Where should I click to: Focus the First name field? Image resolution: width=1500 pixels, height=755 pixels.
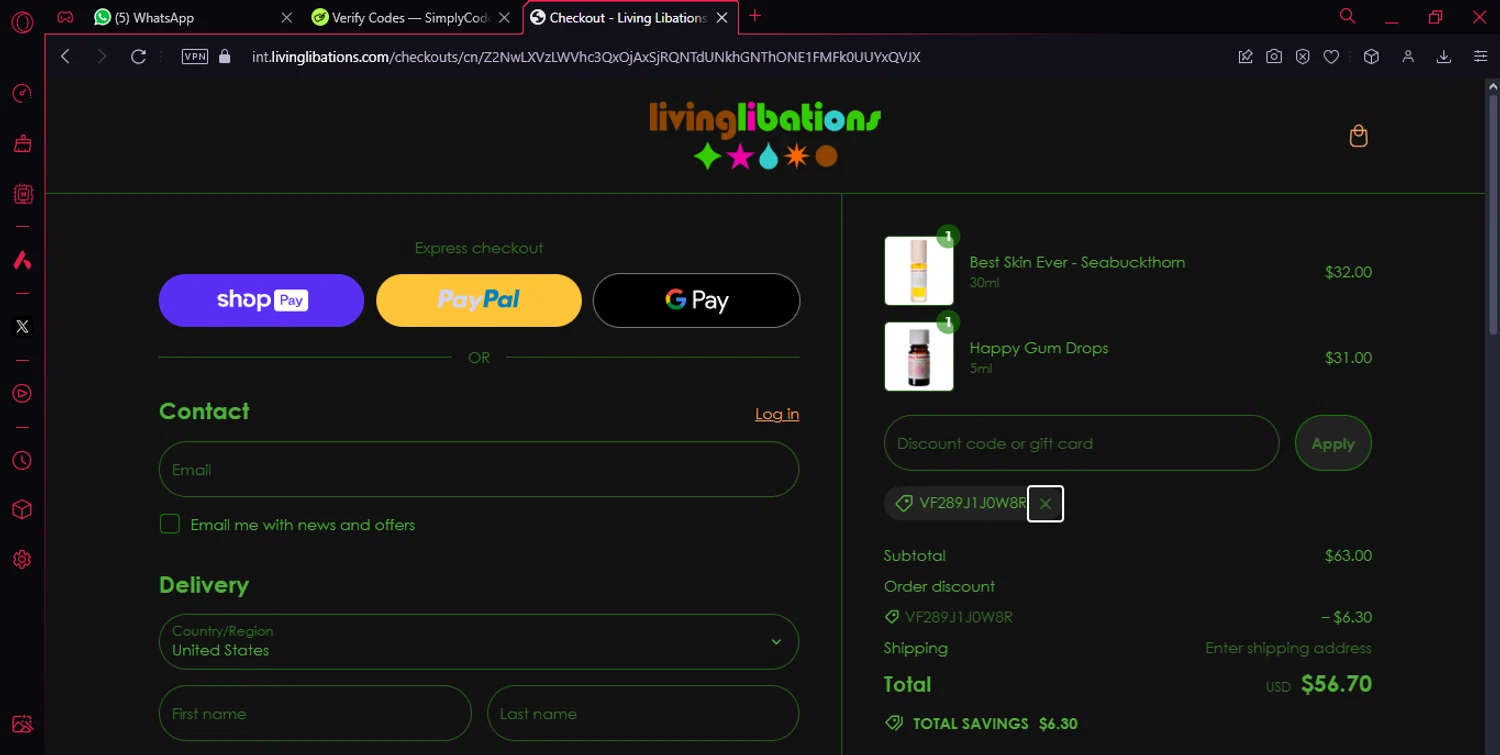click(315, 713)
